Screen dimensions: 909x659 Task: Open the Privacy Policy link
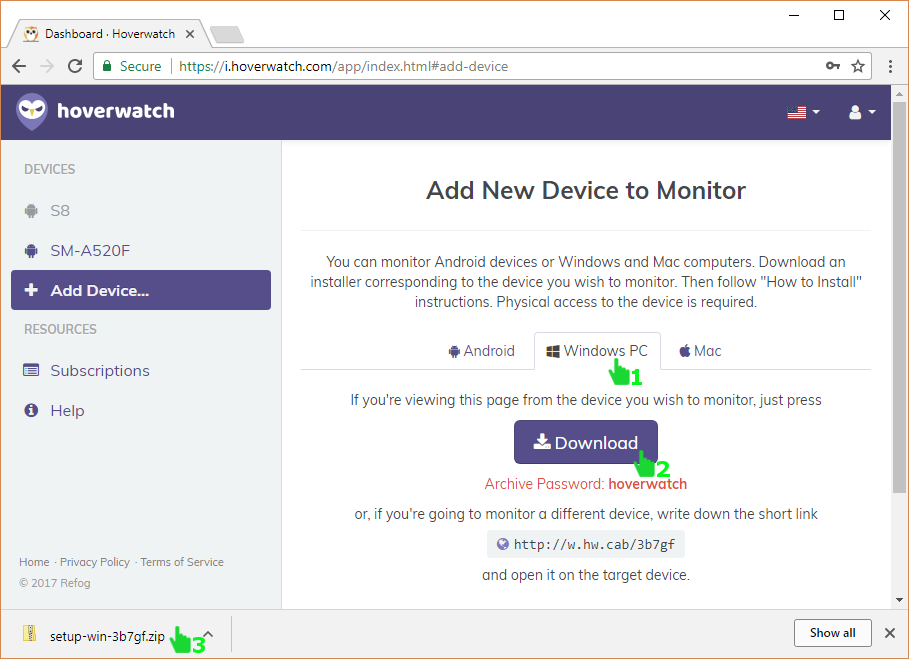[95, 562]
